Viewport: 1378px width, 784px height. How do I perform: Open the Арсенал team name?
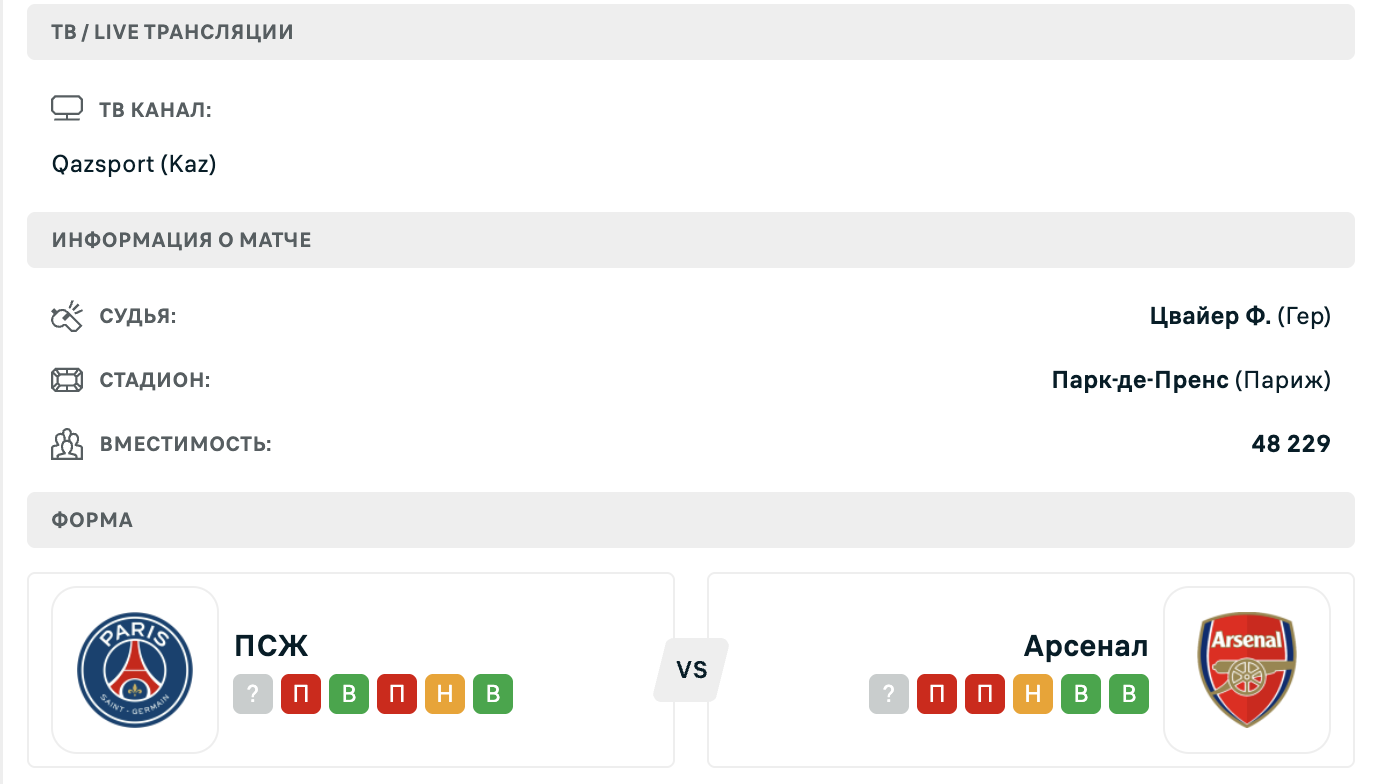1086,646
